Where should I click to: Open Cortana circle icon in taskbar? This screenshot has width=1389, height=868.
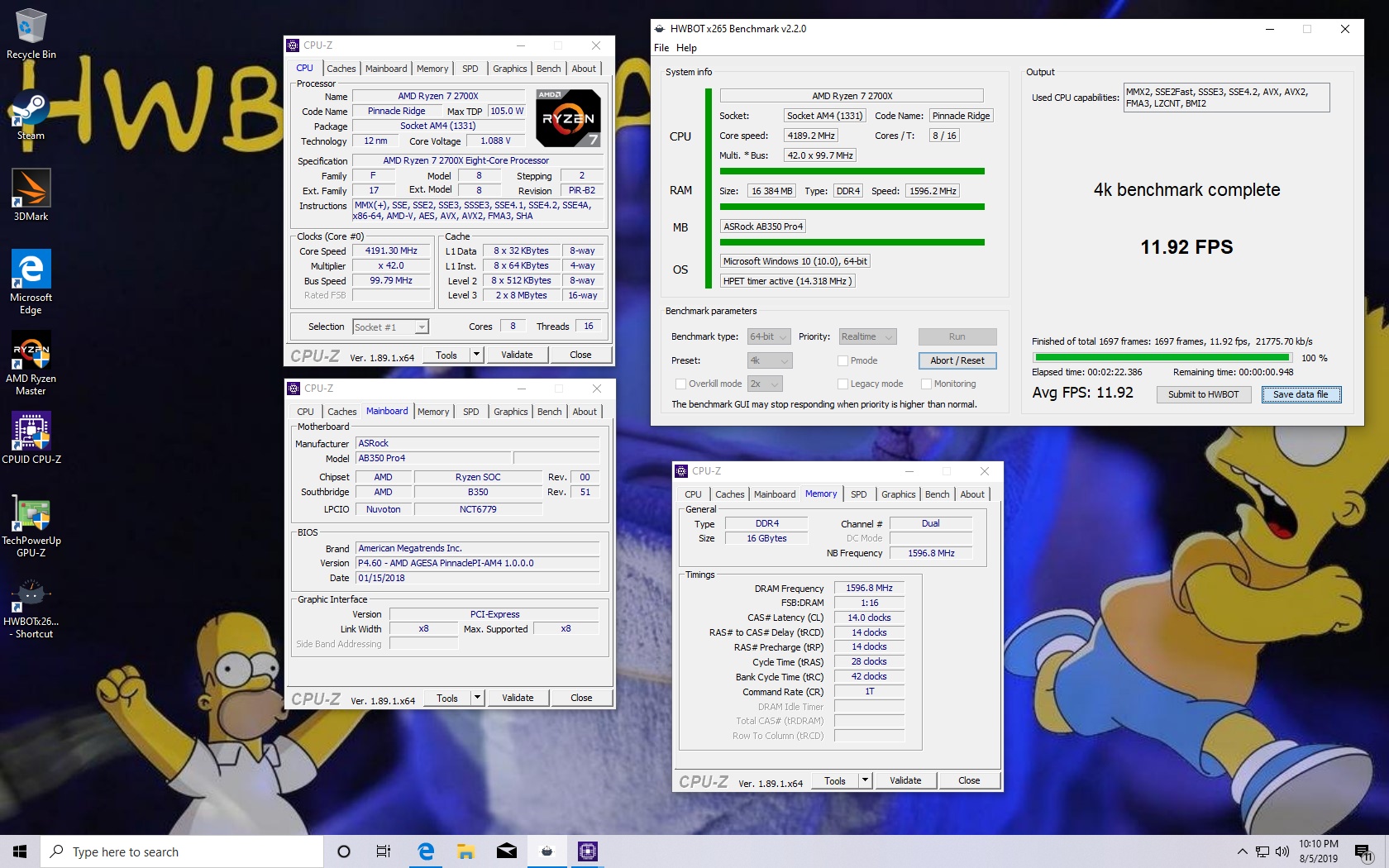point(344,851)
